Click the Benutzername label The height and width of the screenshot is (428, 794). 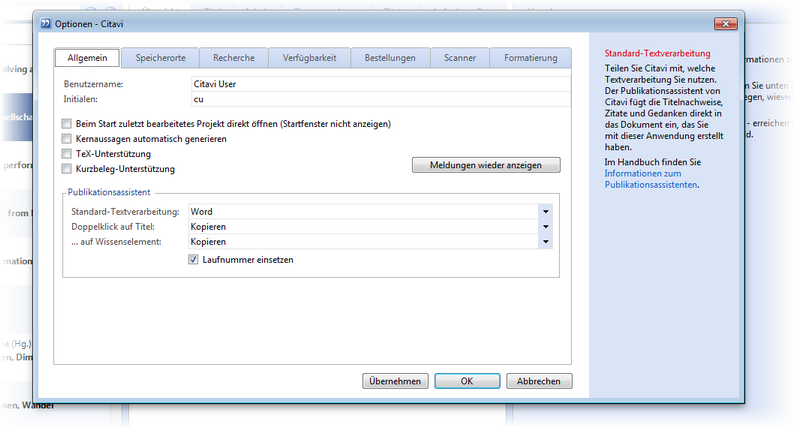93,84
